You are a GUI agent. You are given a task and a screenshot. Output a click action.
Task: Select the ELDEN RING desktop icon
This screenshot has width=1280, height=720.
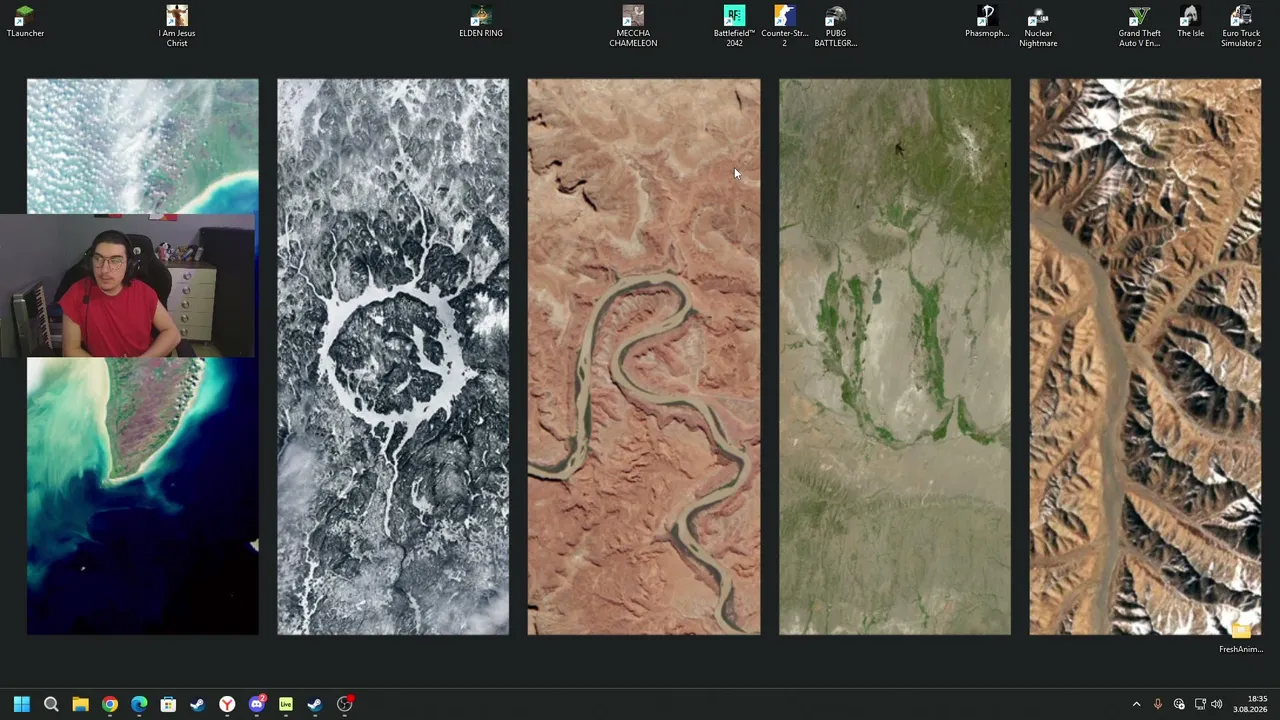(x=481, y=21)
